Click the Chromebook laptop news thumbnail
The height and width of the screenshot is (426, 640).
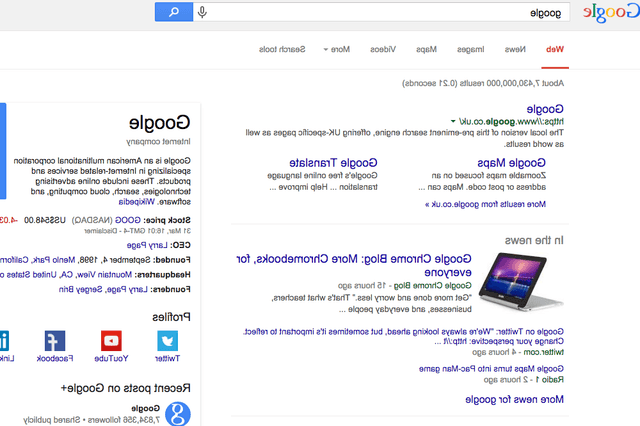pyautogui.click(x=521, y=282)
